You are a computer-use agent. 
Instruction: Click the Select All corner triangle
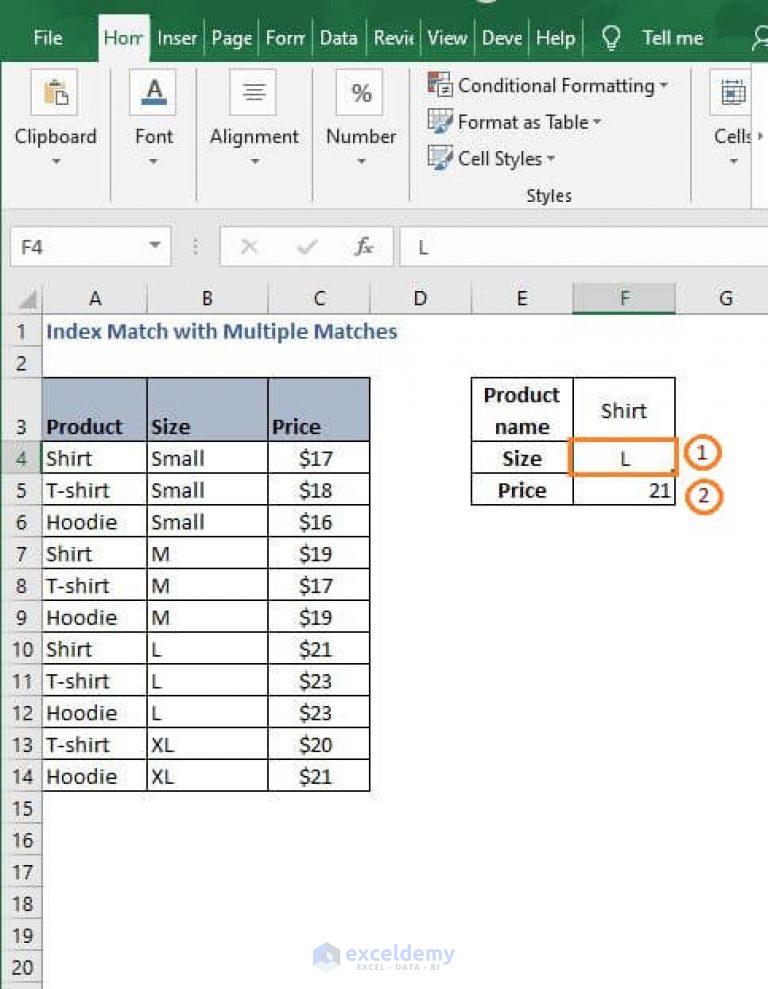pos(27,300)
